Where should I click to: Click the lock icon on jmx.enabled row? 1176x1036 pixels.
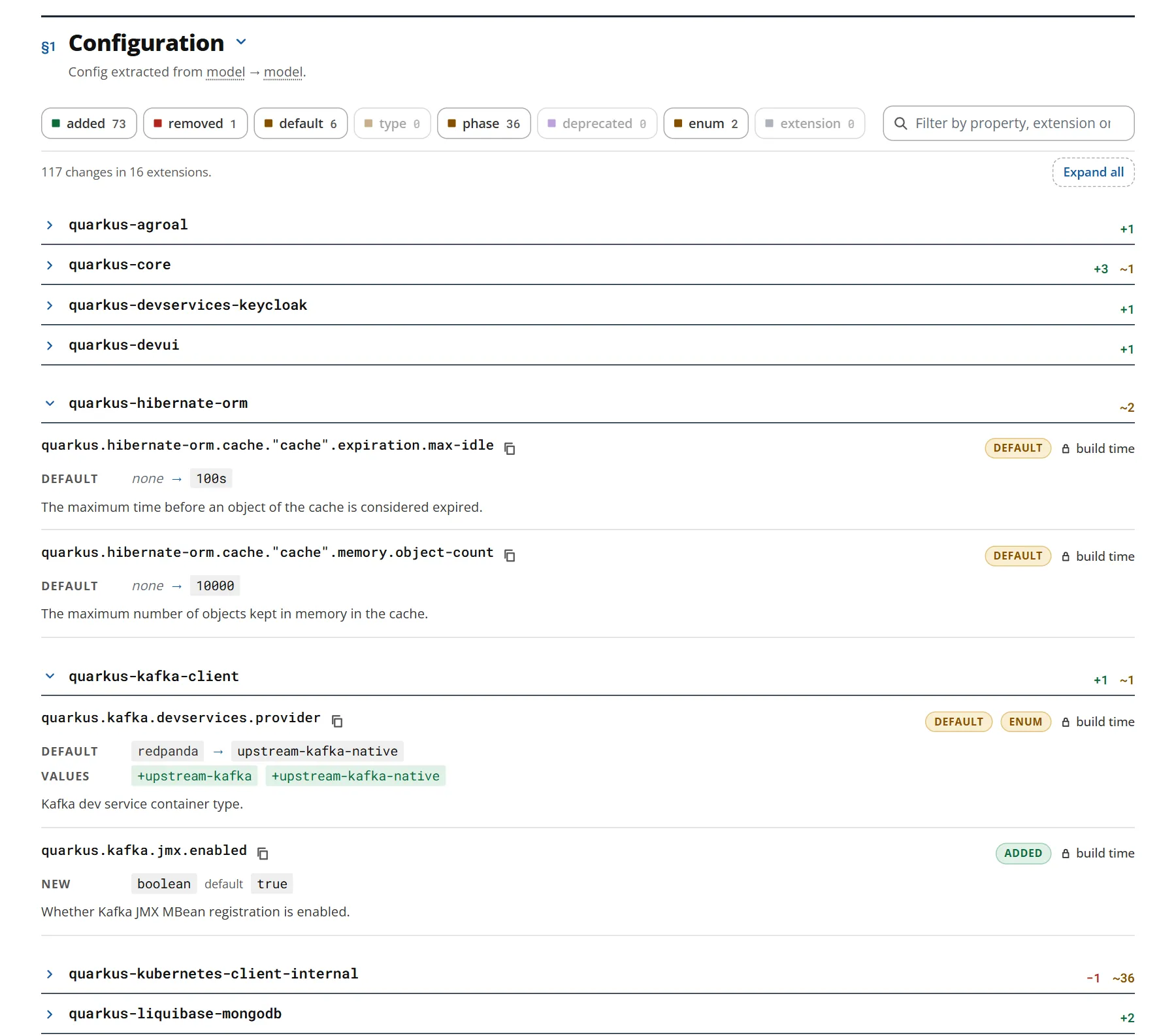click(x=1066, y=853)
